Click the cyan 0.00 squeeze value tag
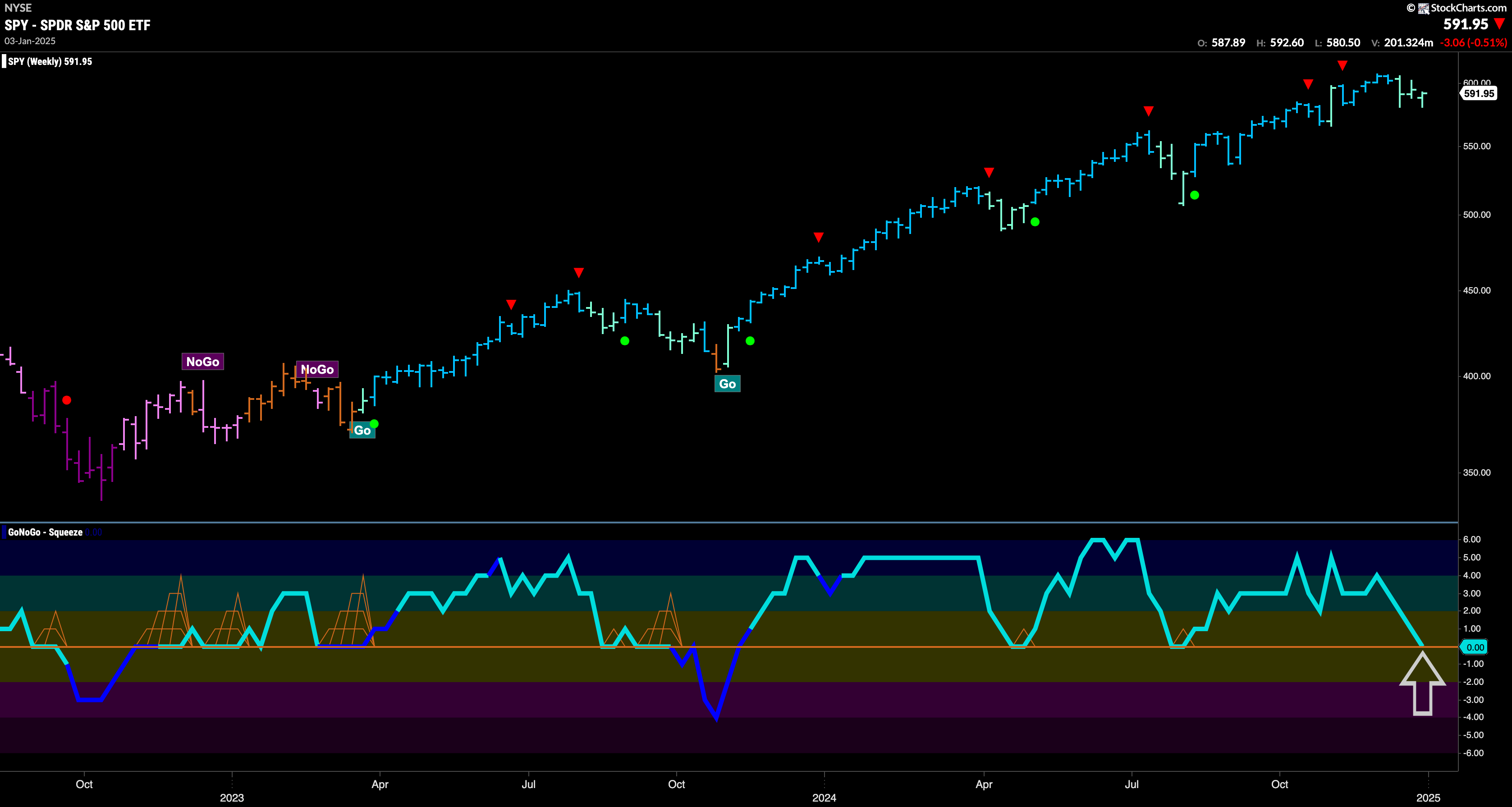The image size is (1512, 807). (1475, 647)
